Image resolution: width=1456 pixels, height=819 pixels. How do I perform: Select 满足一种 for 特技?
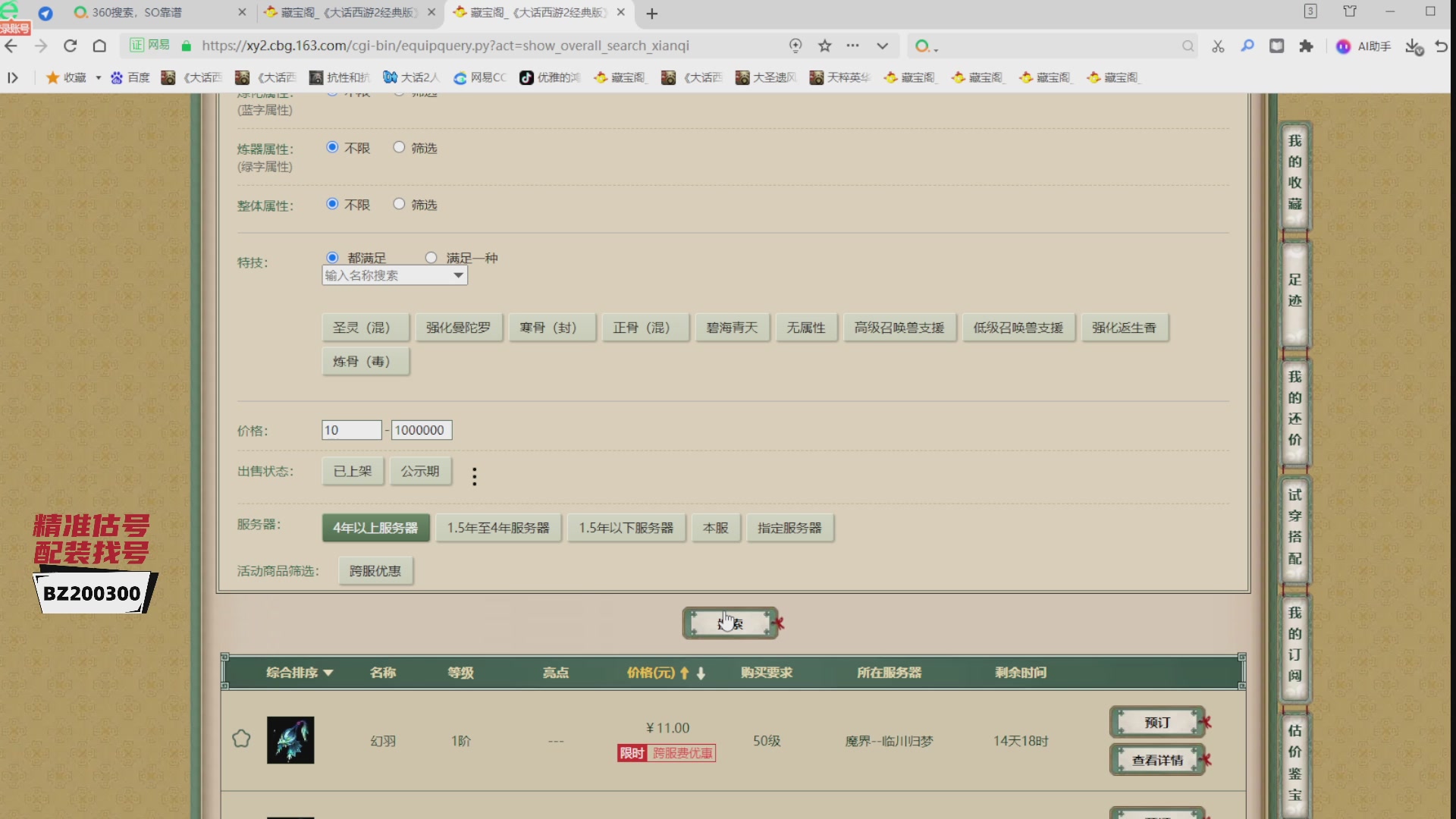click(431, 258)
